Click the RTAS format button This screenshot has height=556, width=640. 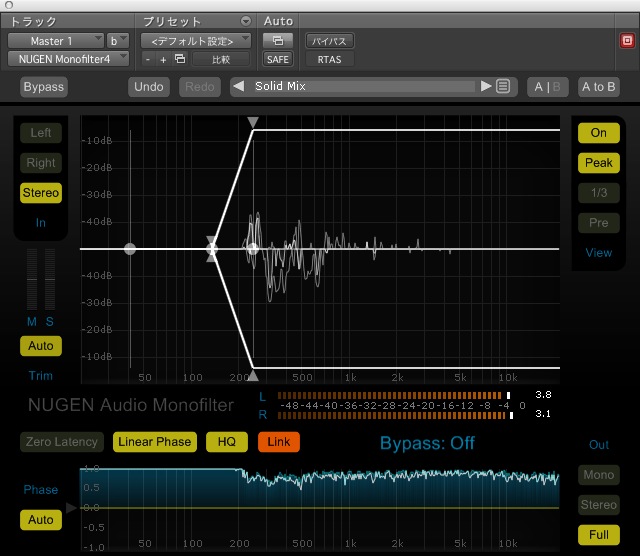click(x=329, y=60)
